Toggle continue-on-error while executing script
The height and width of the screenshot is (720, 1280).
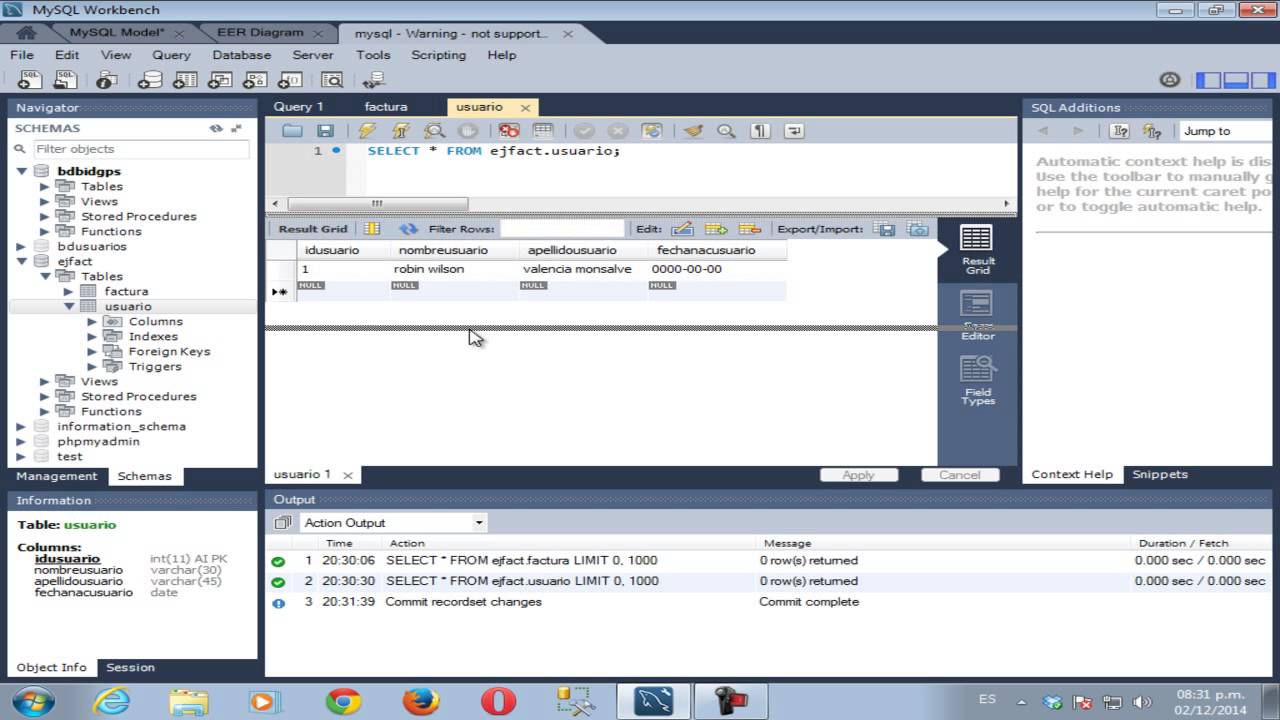pos(509,131)
